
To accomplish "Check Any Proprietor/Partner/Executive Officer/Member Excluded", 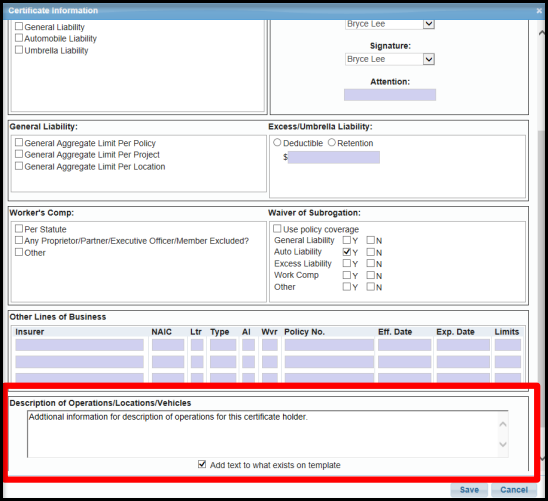I will point(19,240).
